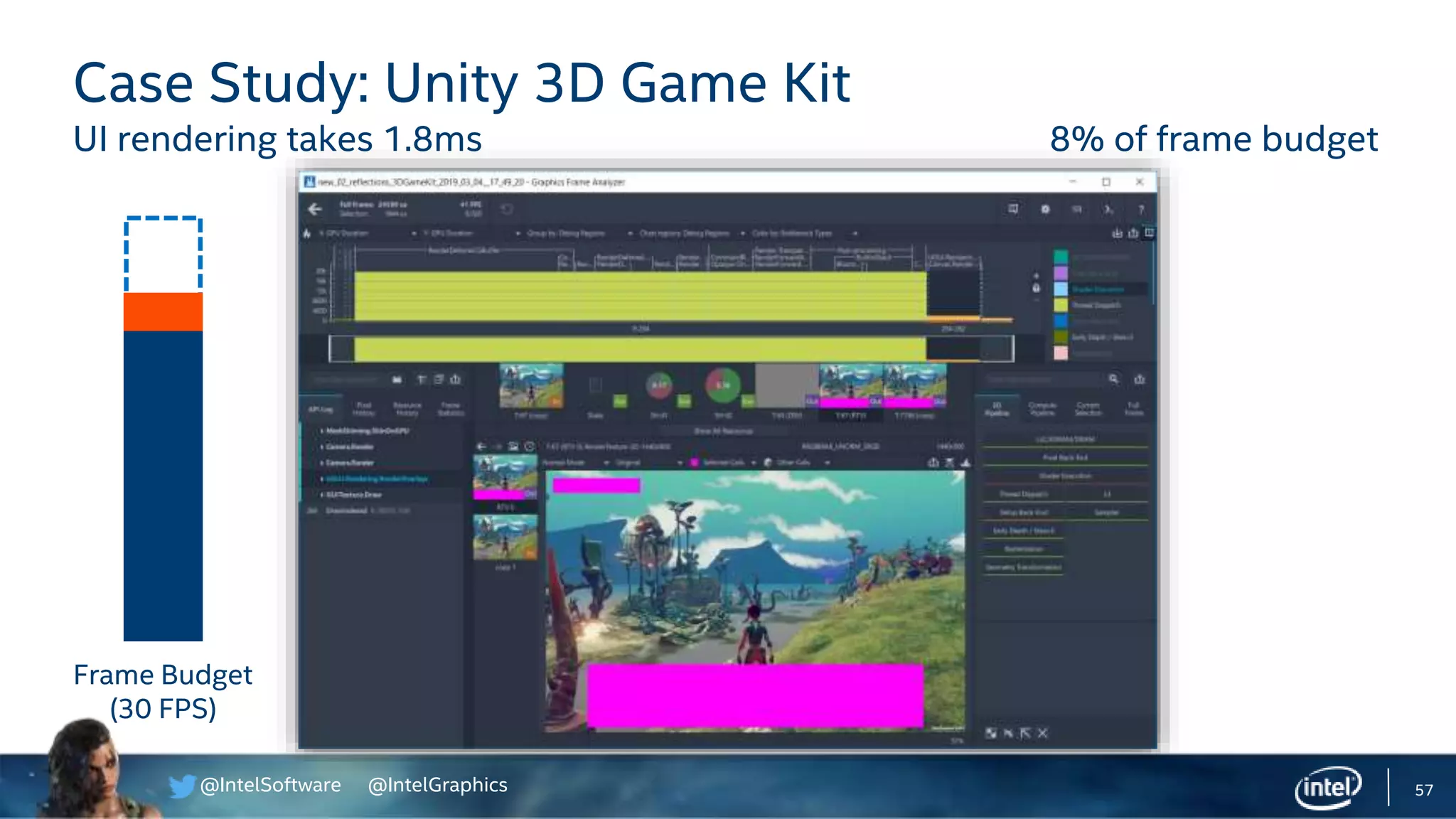Click the teal color swatch in legend
The height and width of the screenshot is (819, 1456).
(1060, 257)
